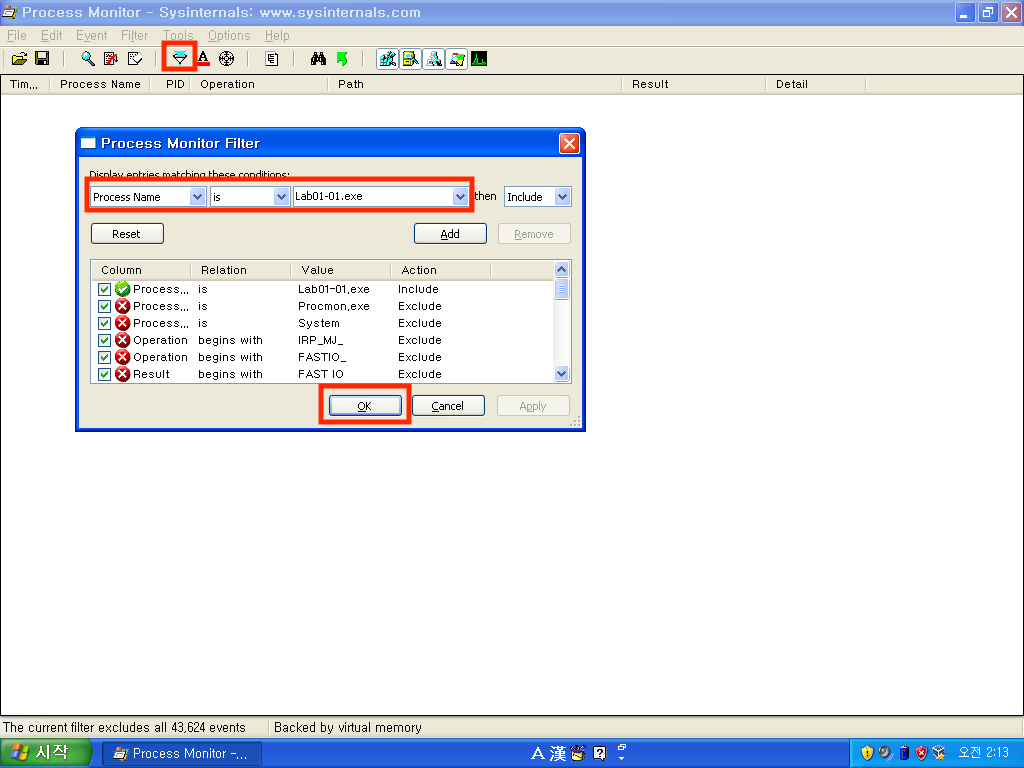The image size is (1024, 768).
Task: Click the yellow security shield tray icon
Action: point(867,753)
